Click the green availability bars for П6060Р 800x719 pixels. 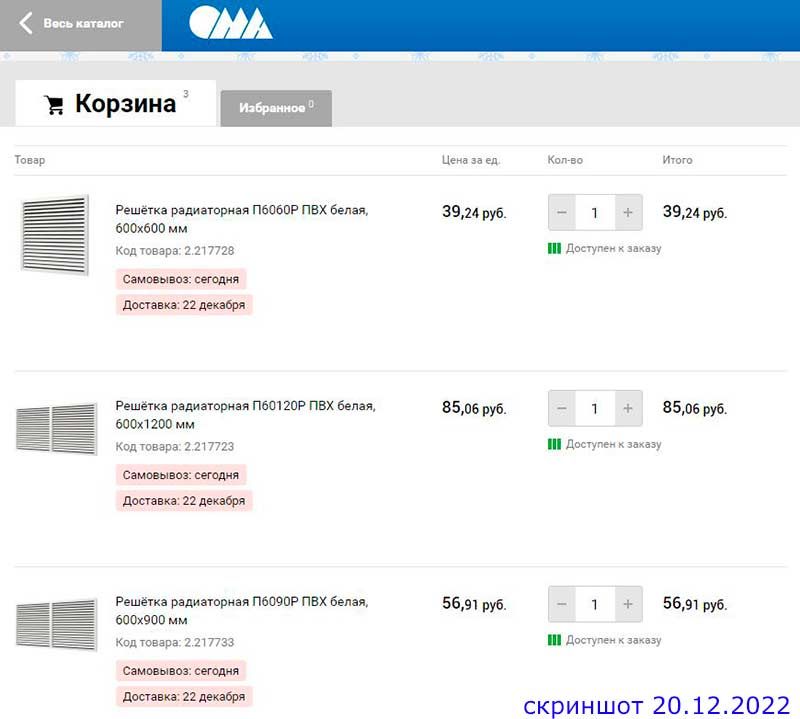(553, 248)
